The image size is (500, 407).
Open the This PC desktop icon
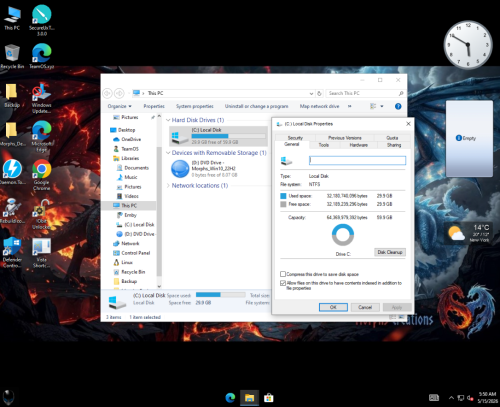[x=12, y=17]
